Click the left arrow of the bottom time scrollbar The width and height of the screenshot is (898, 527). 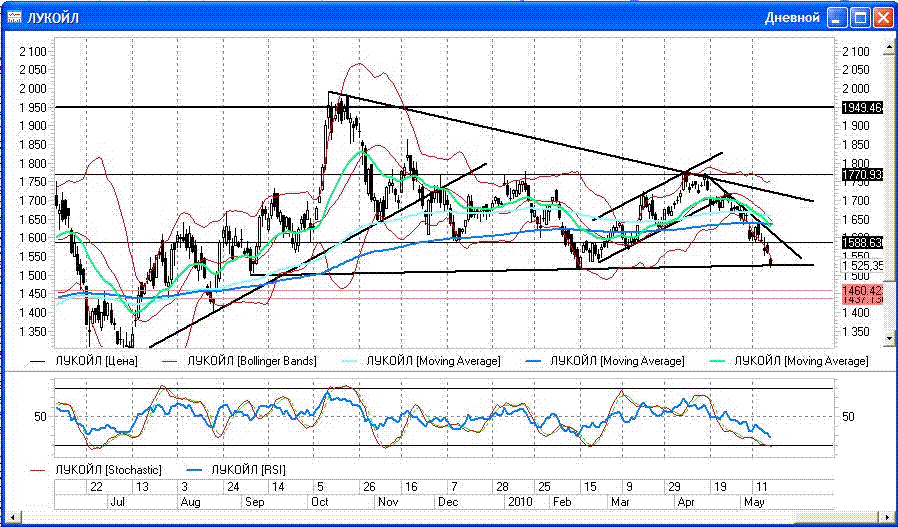(x=13, y=517)
